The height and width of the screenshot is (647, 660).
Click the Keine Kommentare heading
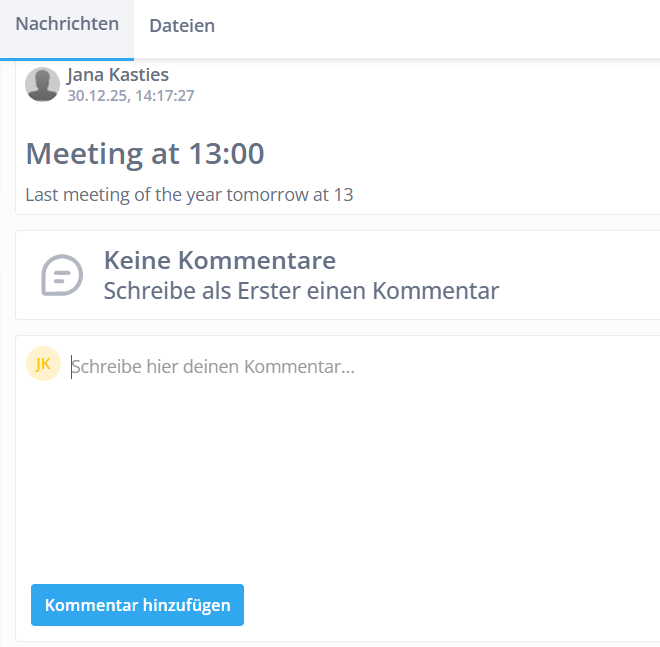click(220, 261)
